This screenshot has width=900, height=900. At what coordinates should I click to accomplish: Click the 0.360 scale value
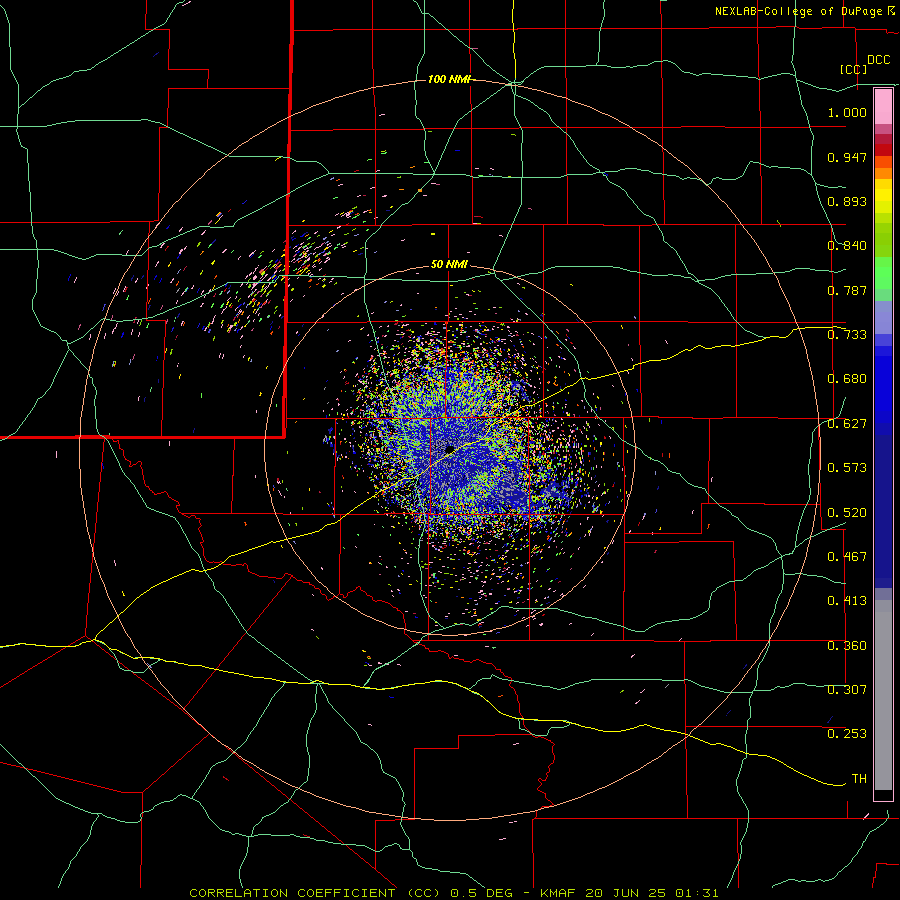tap(847, 646)
